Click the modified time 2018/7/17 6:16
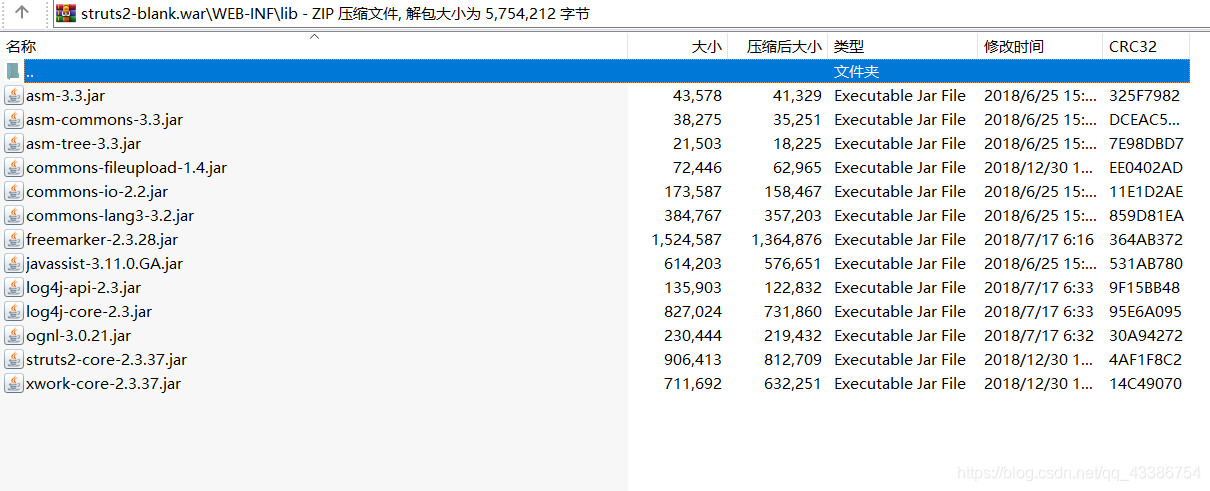The image size is (1210, 491). 1039,240
